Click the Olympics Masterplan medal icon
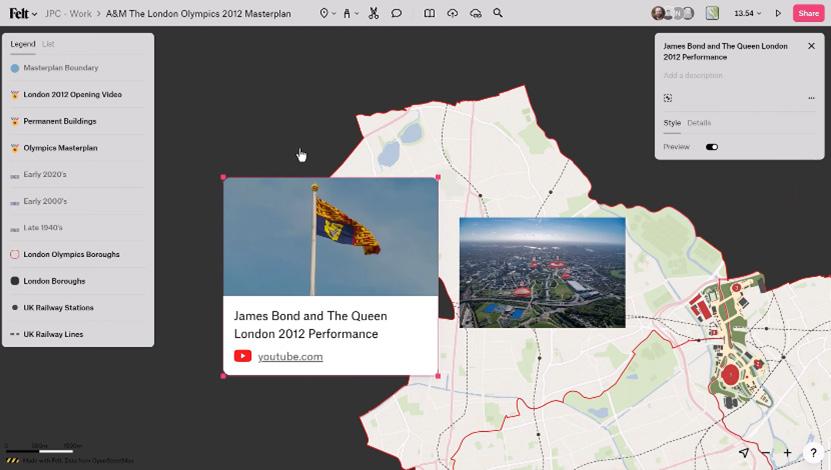The width and height of the screenshot is (831, 470). [x=15, y=148]
